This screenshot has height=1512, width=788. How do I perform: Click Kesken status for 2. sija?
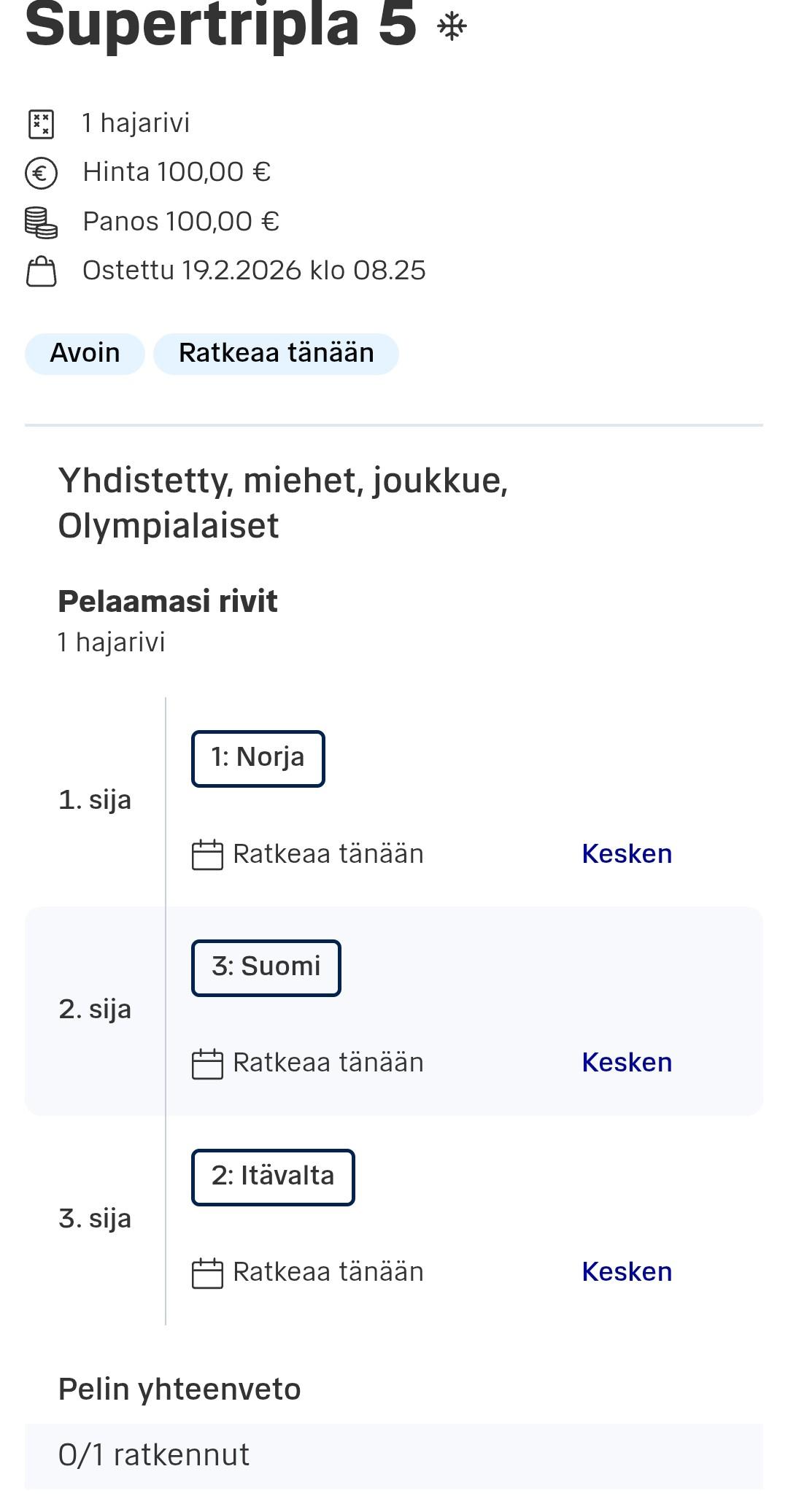pos(627,1063)
